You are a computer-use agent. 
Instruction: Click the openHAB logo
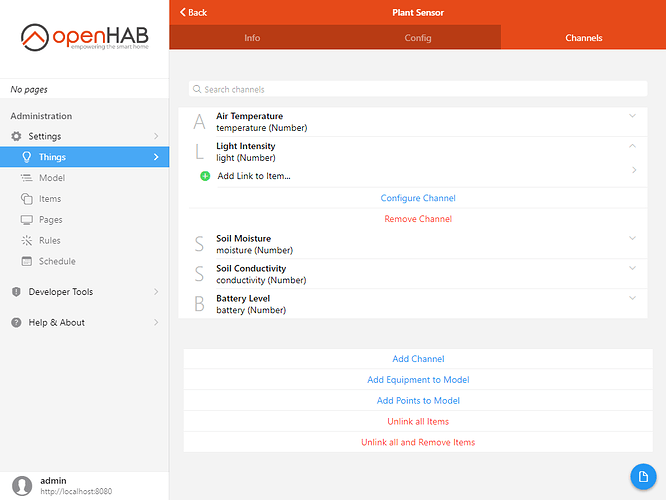tap(84, 39)
